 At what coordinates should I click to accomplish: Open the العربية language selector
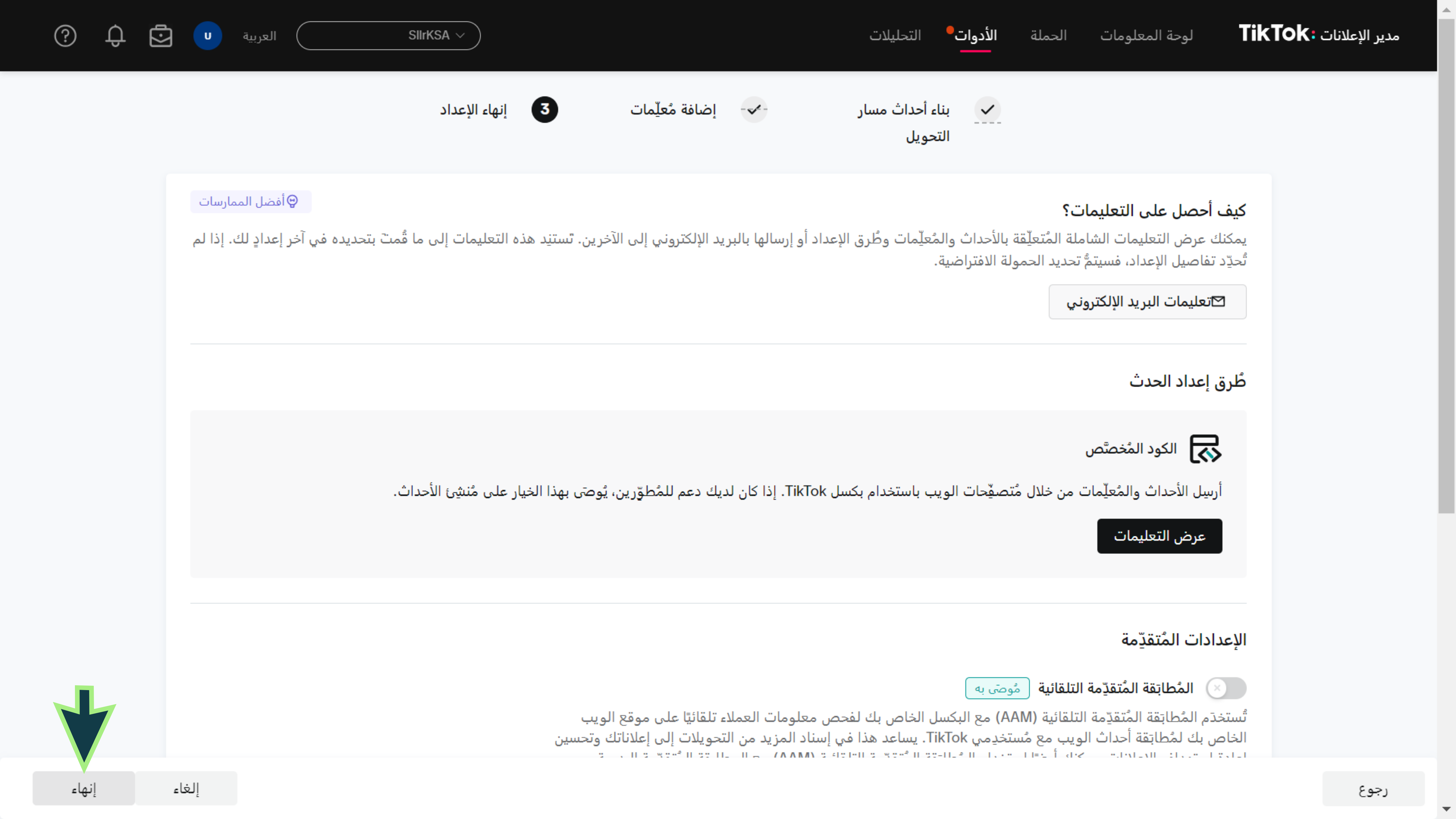(x=259, y=35)
